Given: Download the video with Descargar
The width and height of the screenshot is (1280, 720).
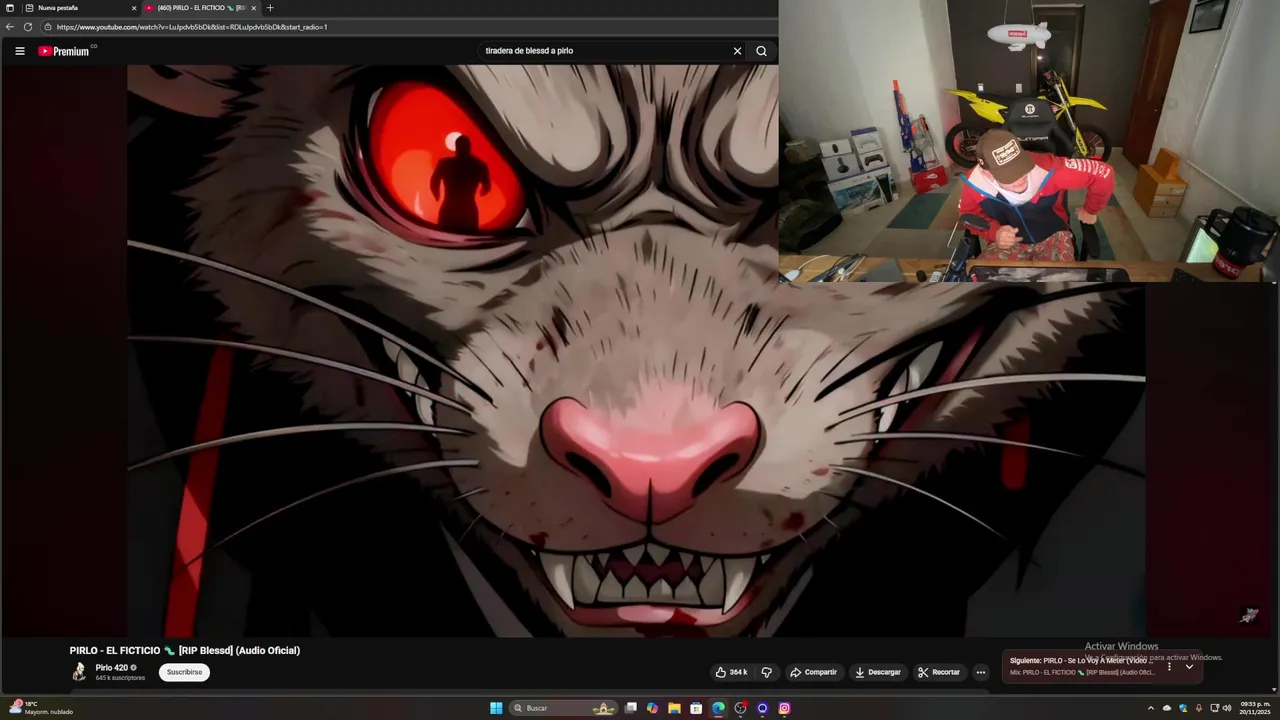Looking at the screenshot, I should click(878, 672).
